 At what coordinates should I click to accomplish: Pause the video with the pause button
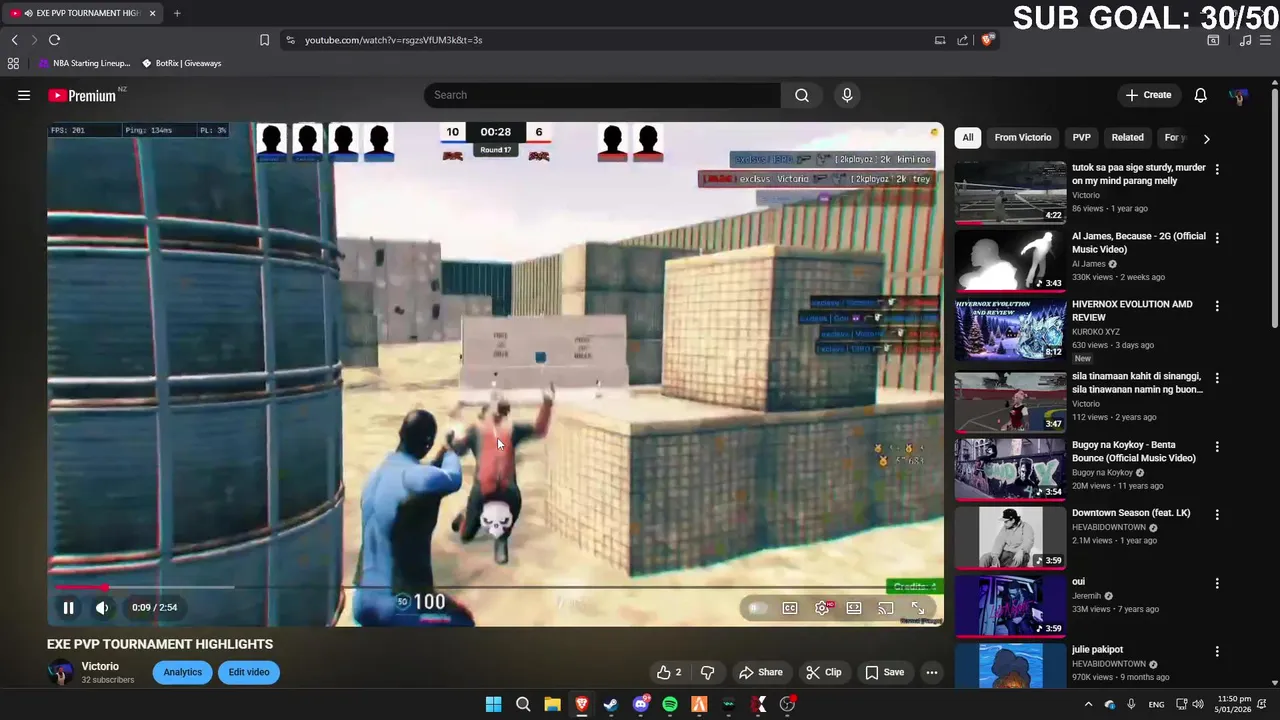coord(68,607)
